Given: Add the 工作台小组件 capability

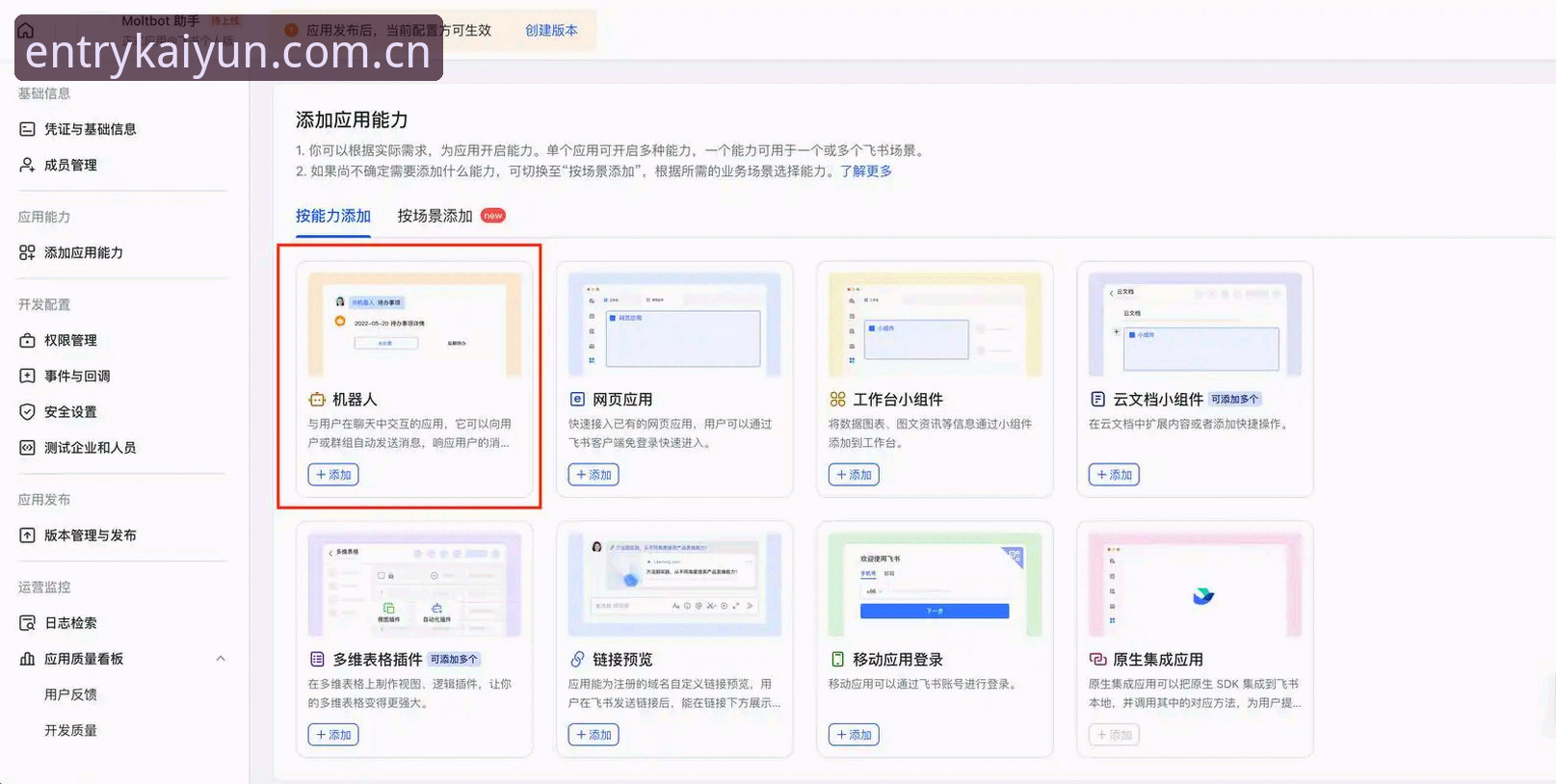Looking at the screenshot, I should pyautogui.click(x=854, y=475).
